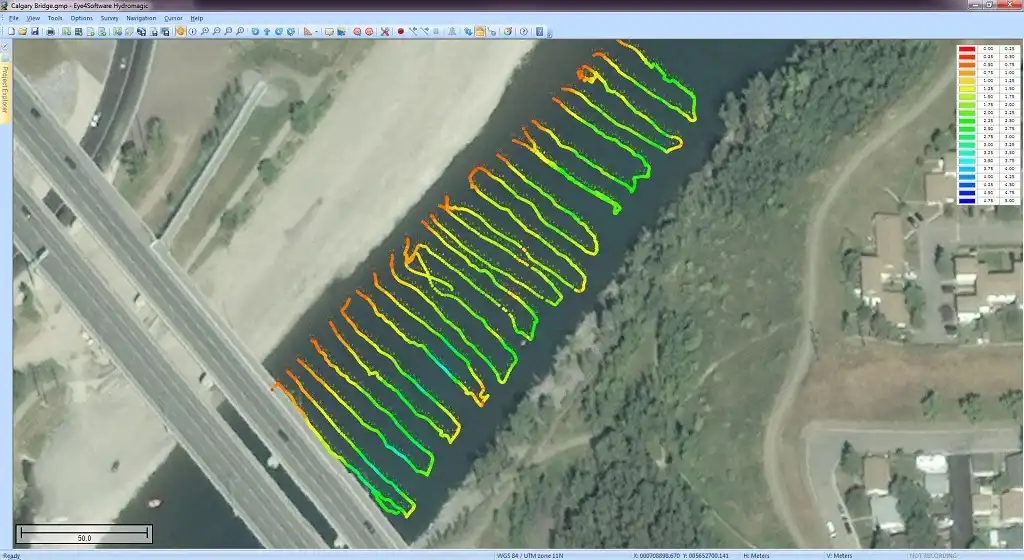Open the Navigation menu
The image size is (1024, 560).
click(141, 18)
